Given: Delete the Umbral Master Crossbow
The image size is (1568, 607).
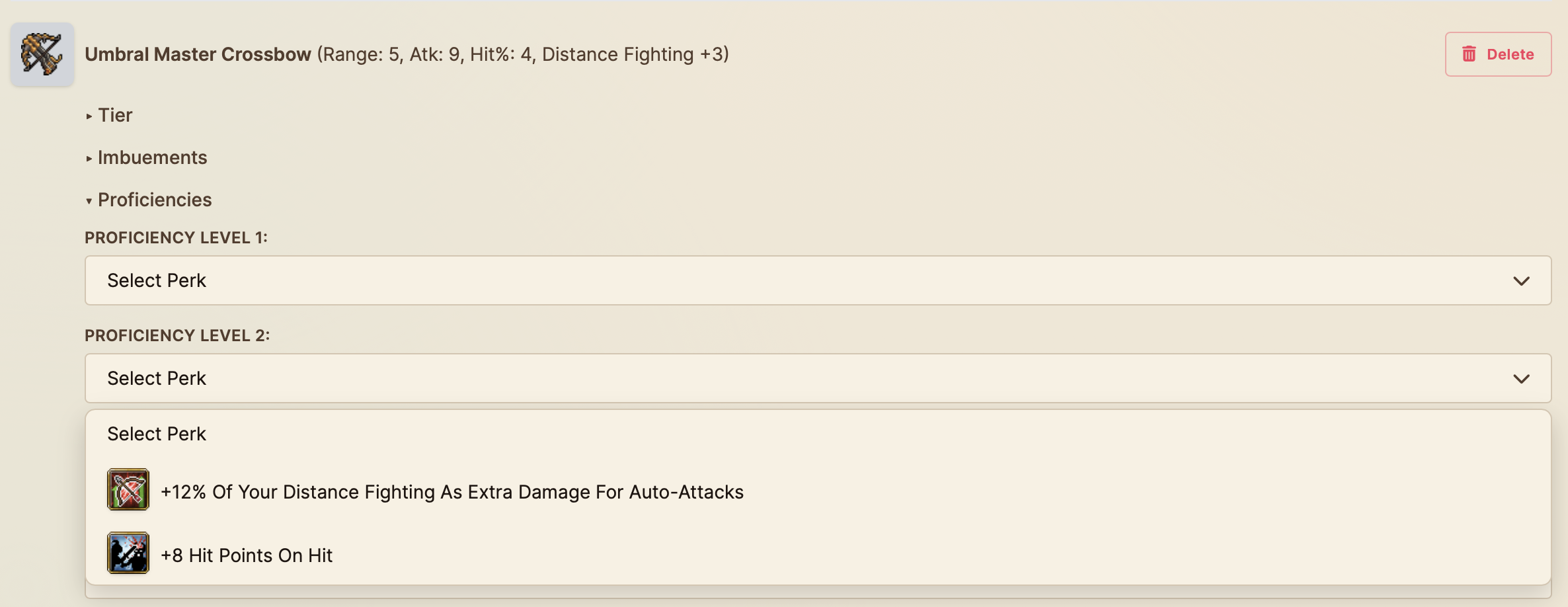Looking at the screenshot, I should click(x=1498, y=54).
